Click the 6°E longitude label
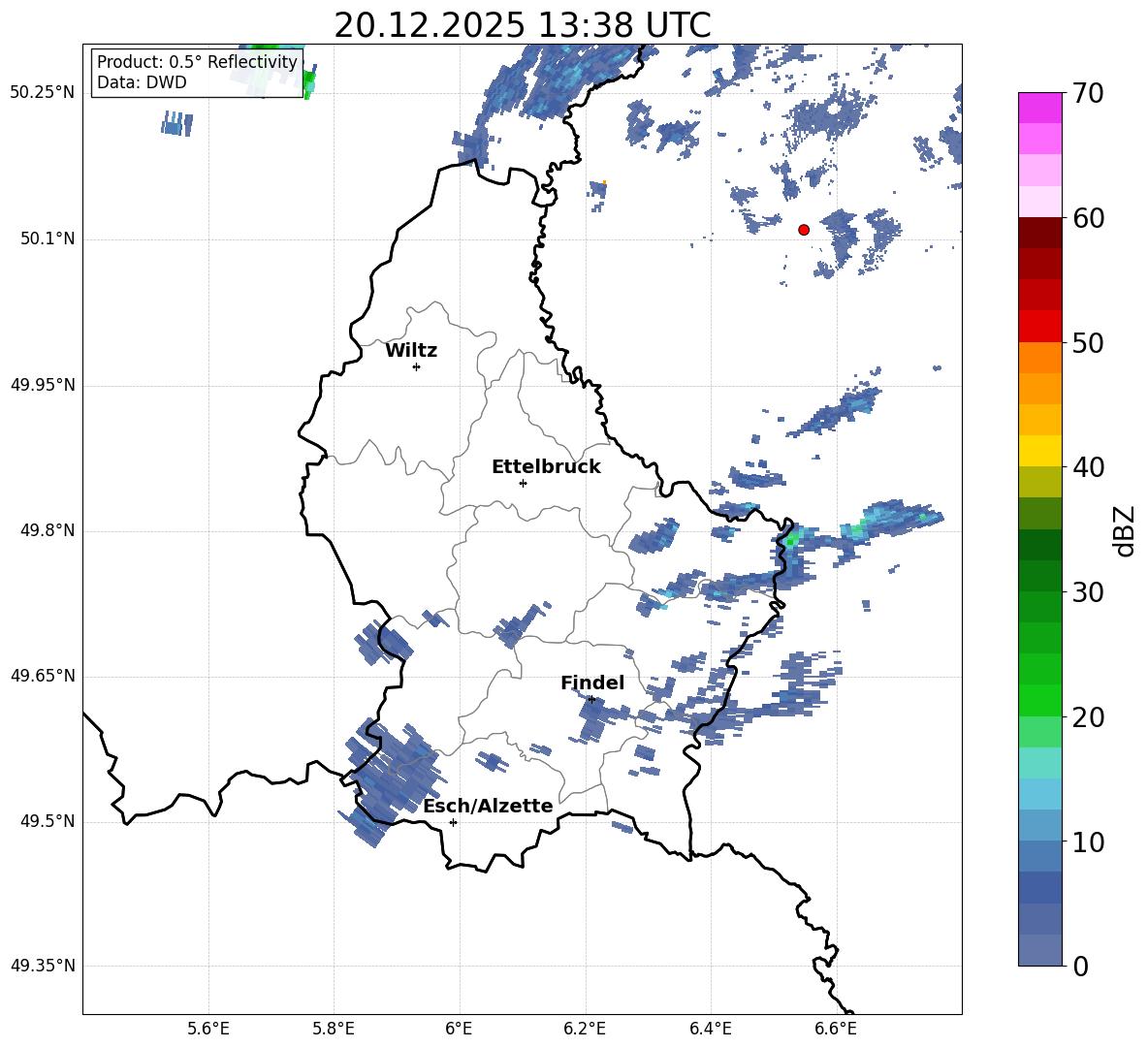Viewport: 1148px width, 1048px height. [459, 1029]
